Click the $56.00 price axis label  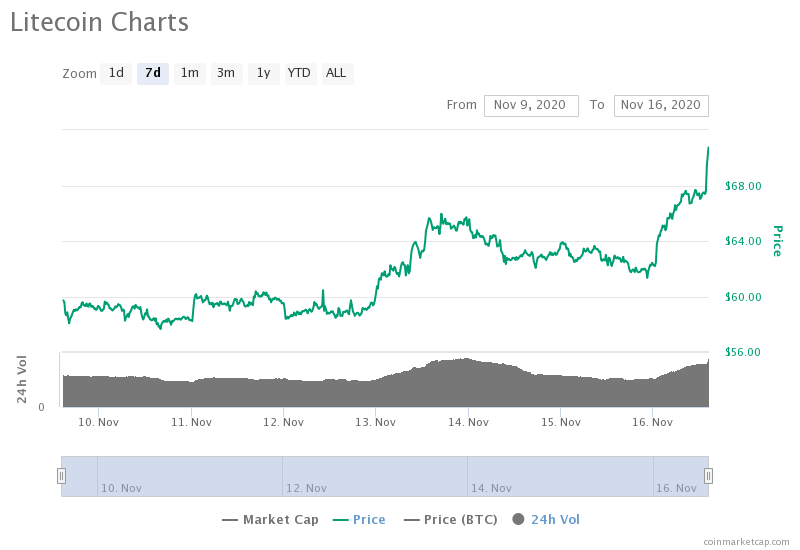(743, 352)
